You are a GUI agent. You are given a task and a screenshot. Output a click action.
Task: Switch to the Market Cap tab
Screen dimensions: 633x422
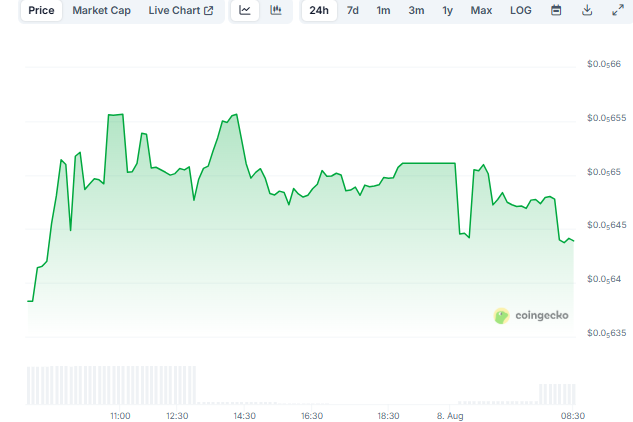[x=101, y=10]
